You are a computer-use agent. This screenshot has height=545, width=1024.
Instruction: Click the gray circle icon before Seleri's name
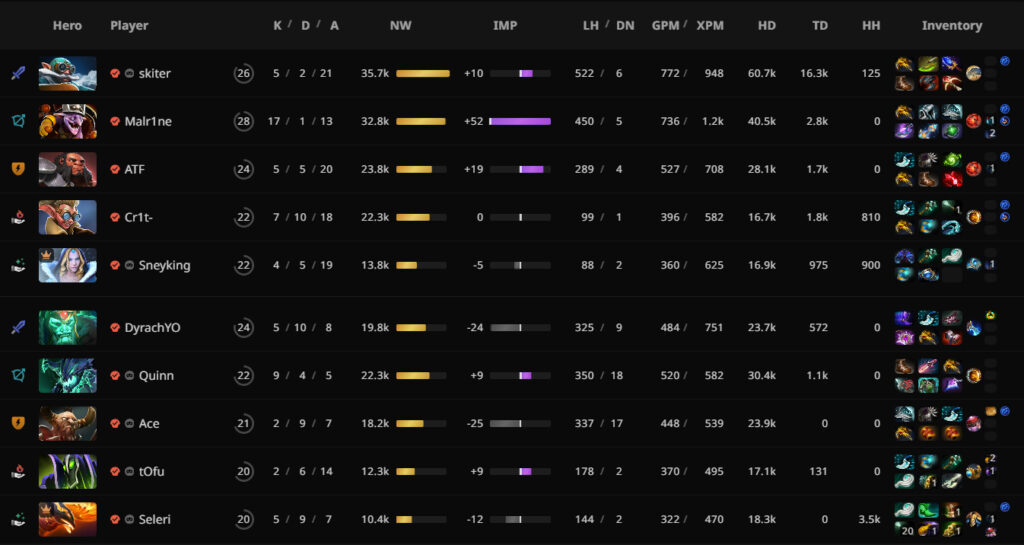tap(130, 519)
